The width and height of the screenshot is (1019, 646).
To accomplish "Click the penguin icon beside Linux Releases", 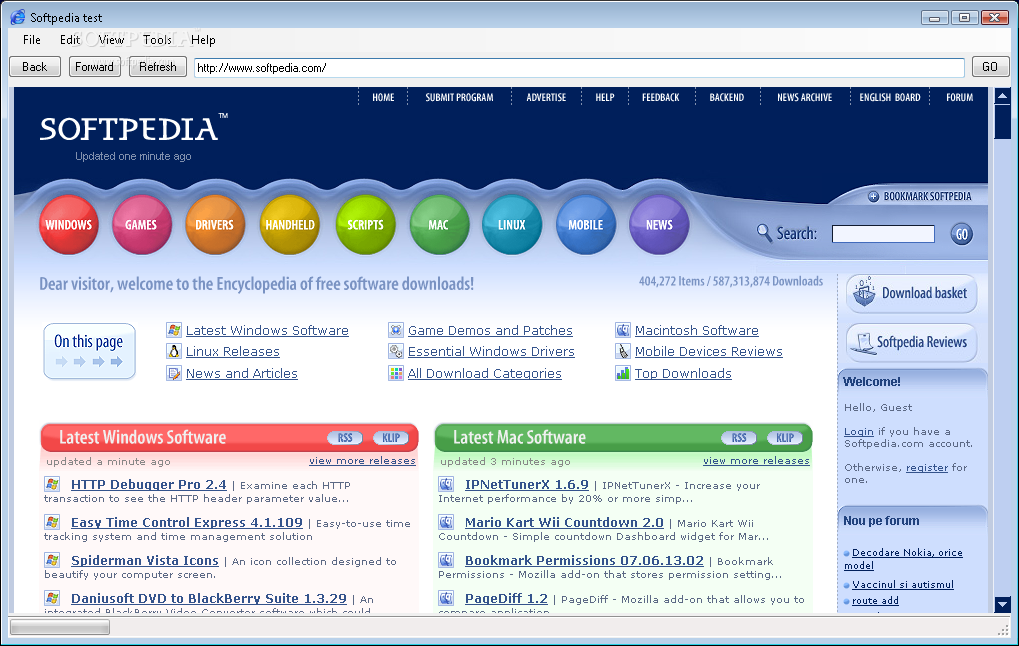I will (x=174, y=352).
